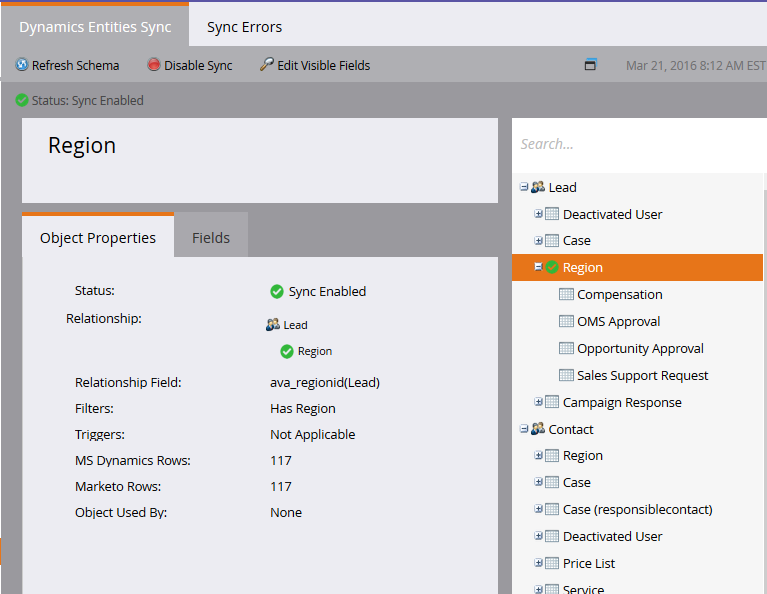Click the green check beside Region in Relationship

[287, 351]
